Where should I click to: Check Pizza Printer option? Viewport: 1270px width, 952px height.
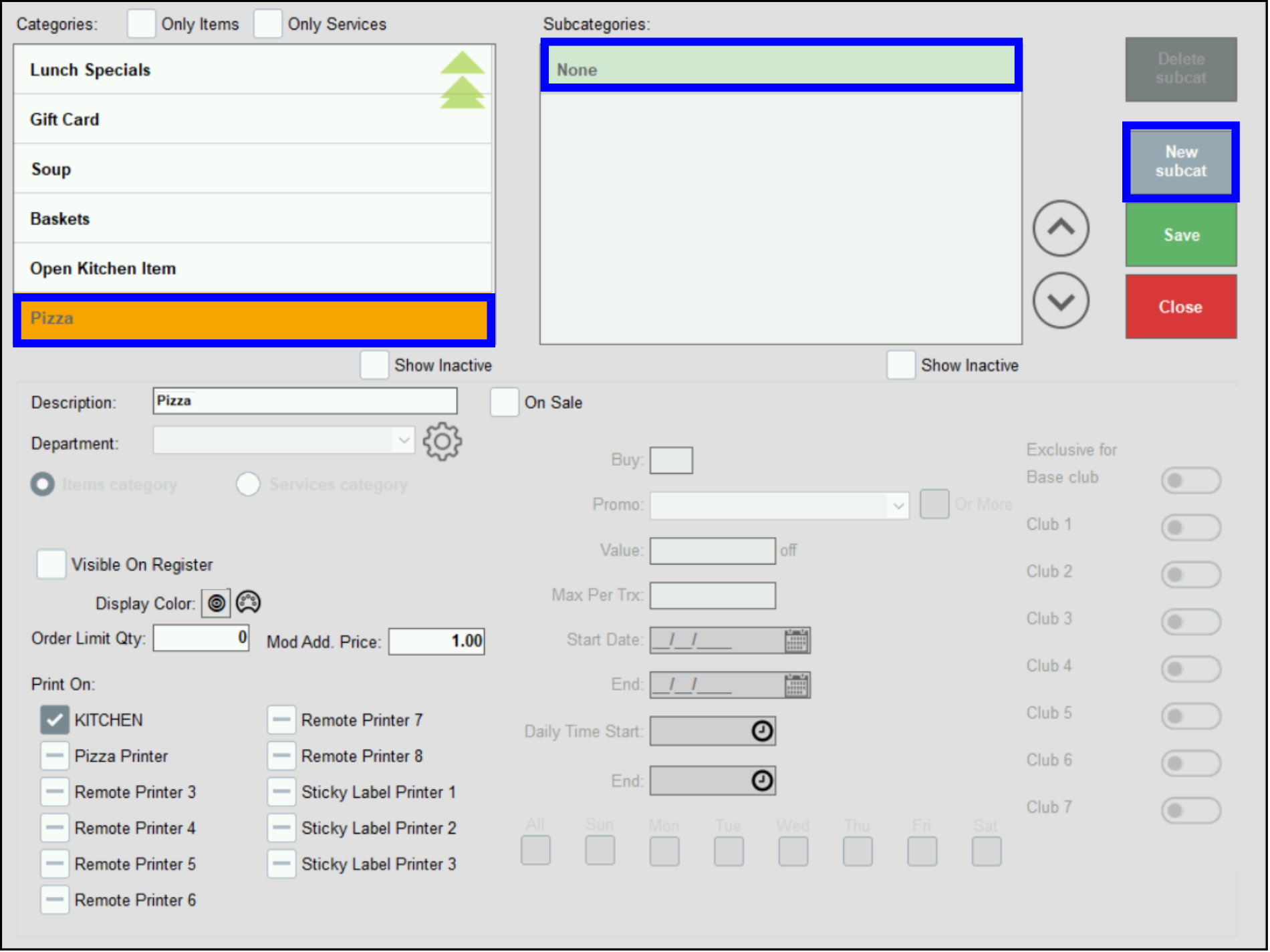(55, 758)
